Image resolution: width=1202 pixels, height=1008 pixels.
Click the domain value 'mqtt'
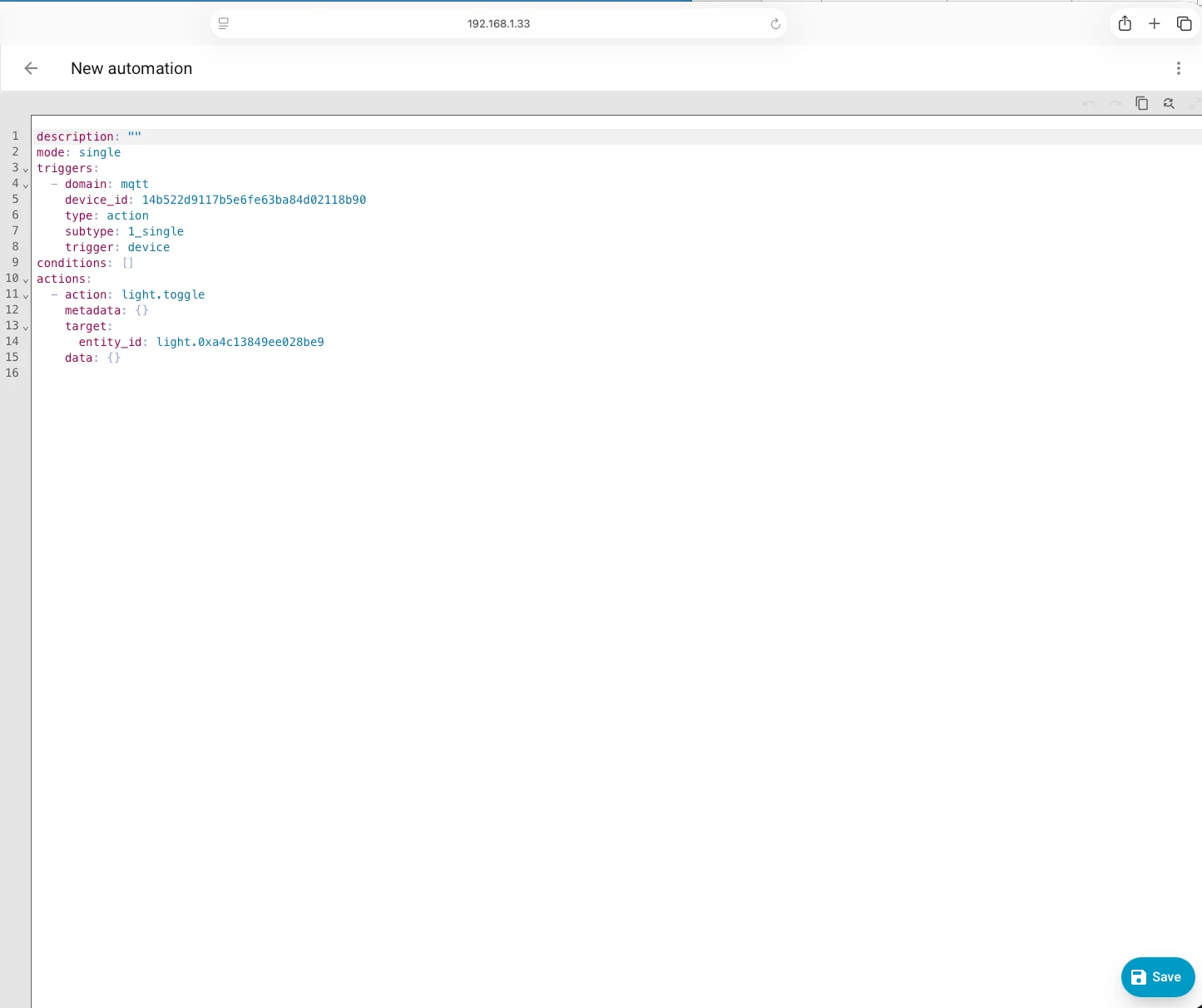pyautogui.click(x=135, y=184)
